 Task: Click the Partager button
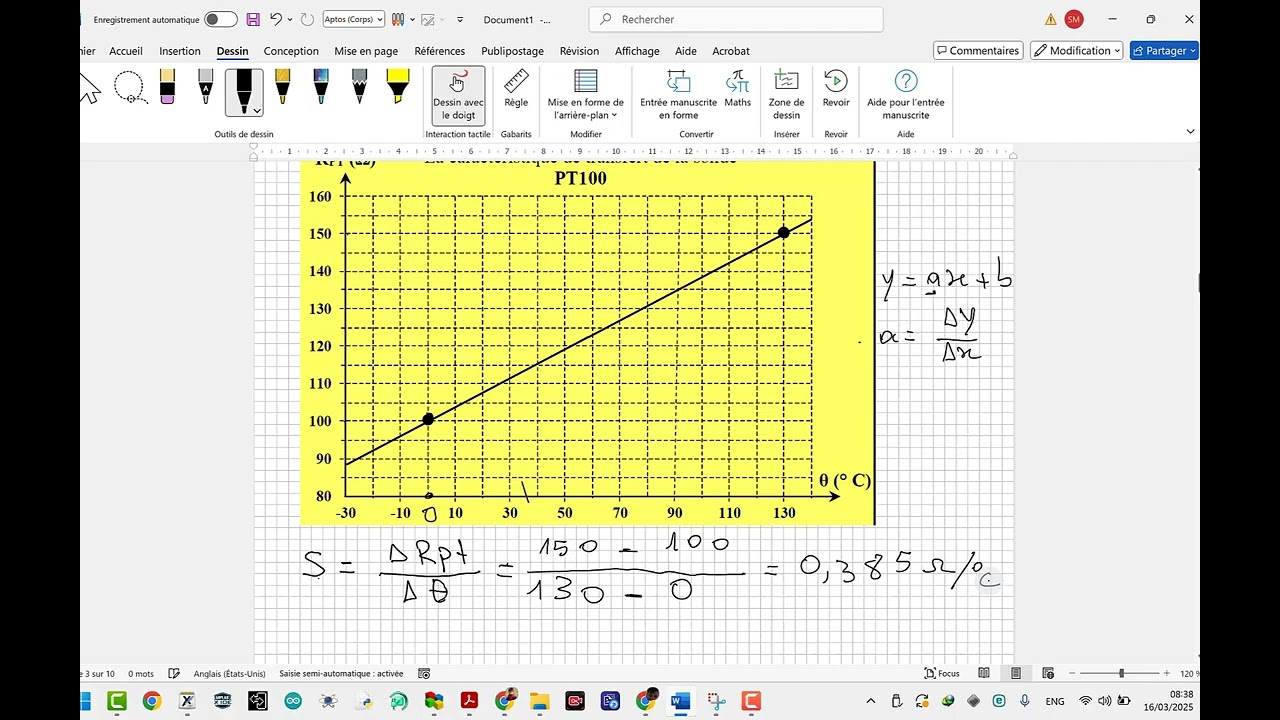tap(1164, 51)
